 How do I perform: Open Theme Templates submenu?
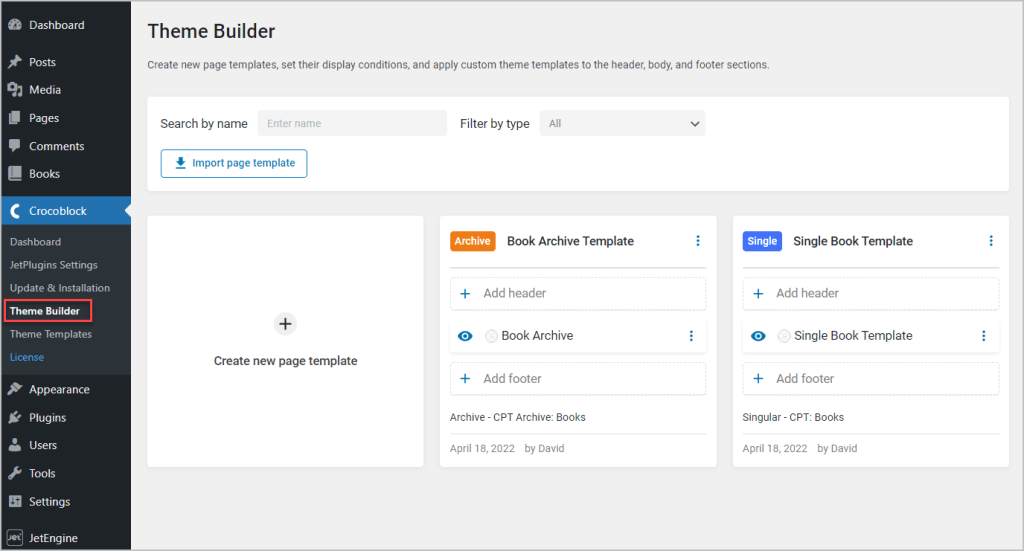[x=51, y=334]
